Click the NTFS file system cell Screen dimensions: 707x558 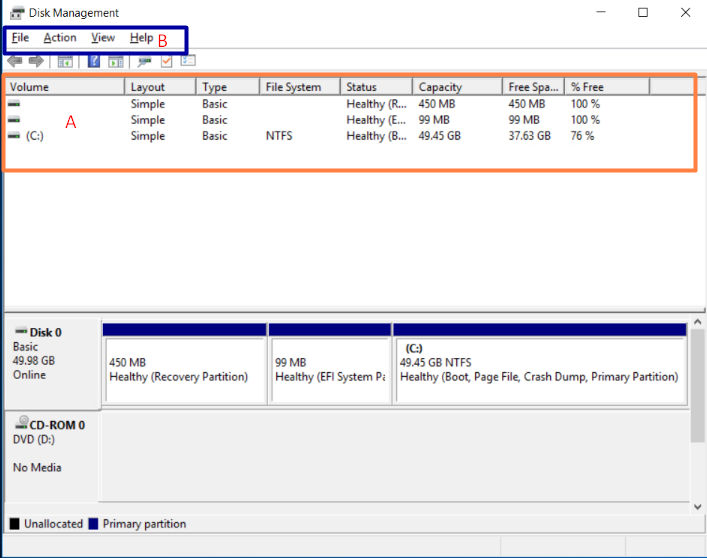tap(279, 136)
